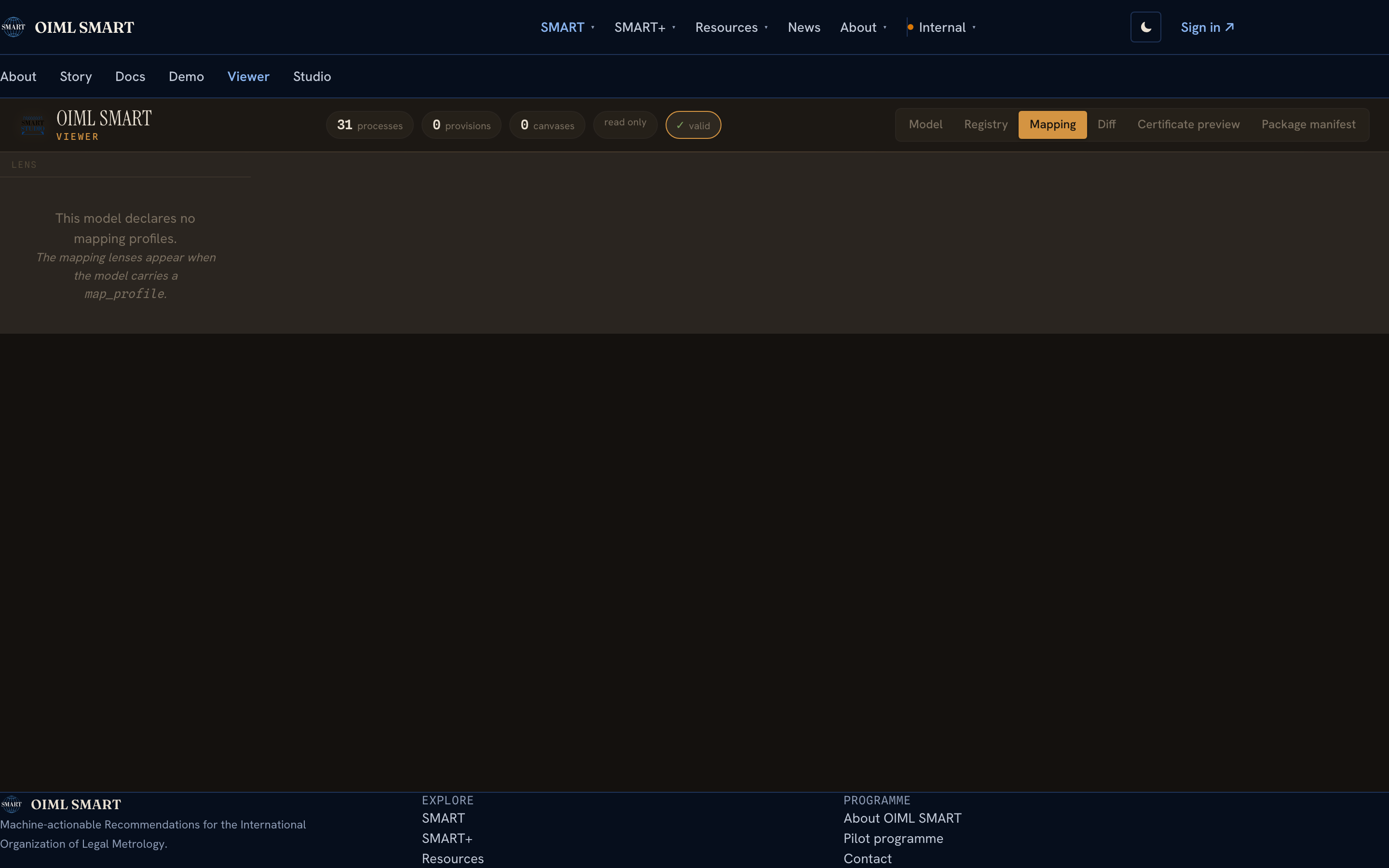The height and width of the screenshot is (868, 1389).
Task: Click the OIML SMART globe logo in header
Action: click(13, 27)
